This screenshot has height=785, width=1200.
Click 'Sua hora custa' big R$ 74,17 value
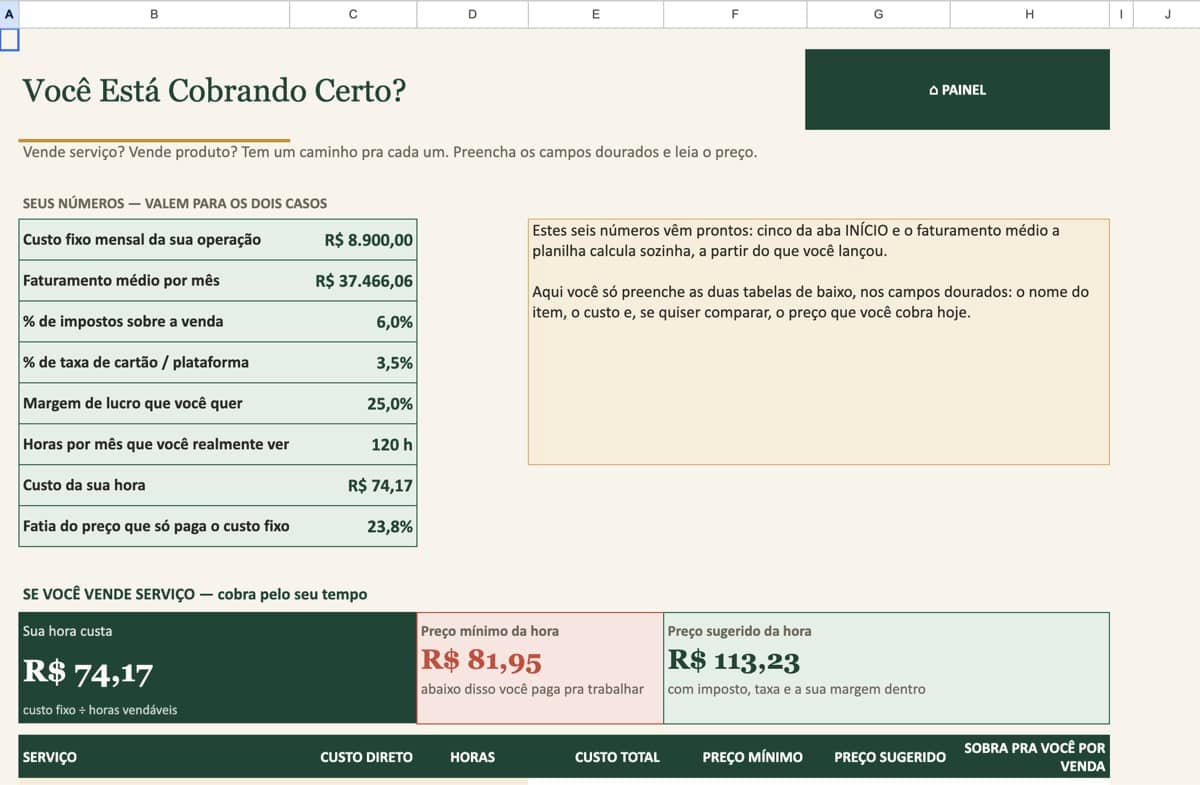88,673
